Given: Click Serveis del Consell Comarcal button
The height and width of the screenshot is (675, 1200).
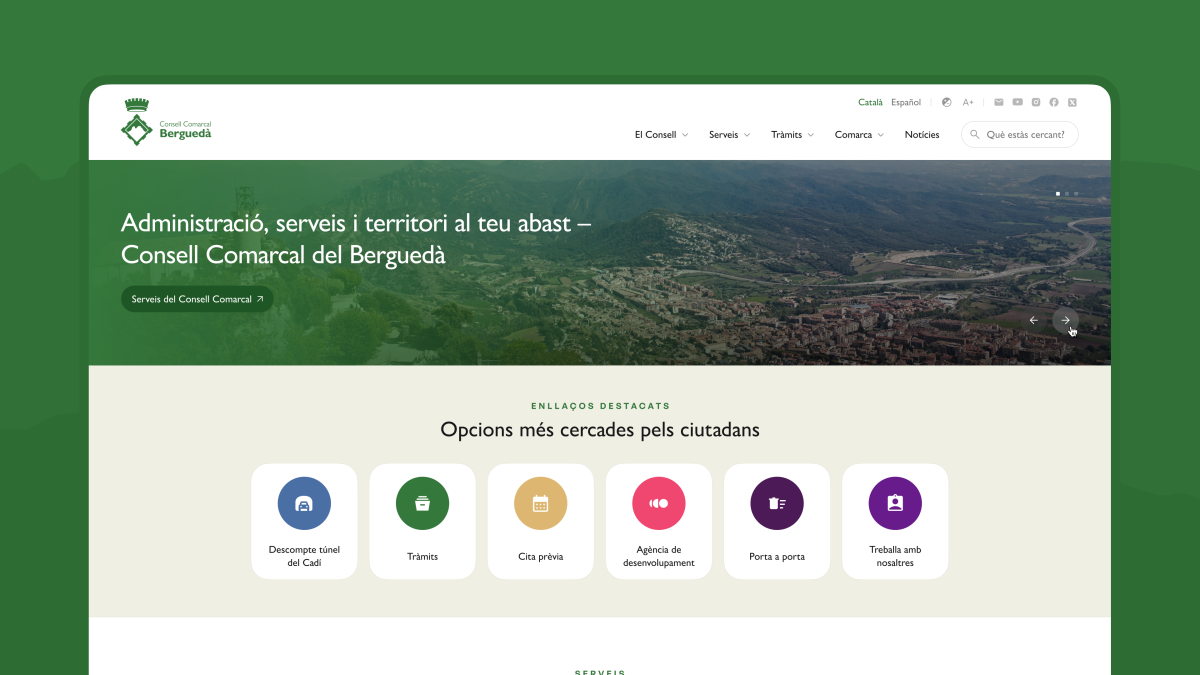Looking at the screenshot, I should click(197, 299).
